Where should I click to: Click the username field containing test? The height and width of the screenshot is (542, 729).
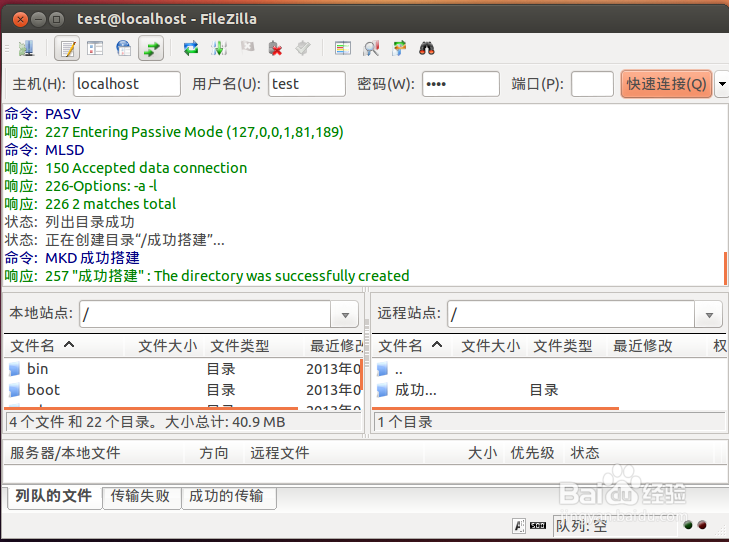pos(307,84)
